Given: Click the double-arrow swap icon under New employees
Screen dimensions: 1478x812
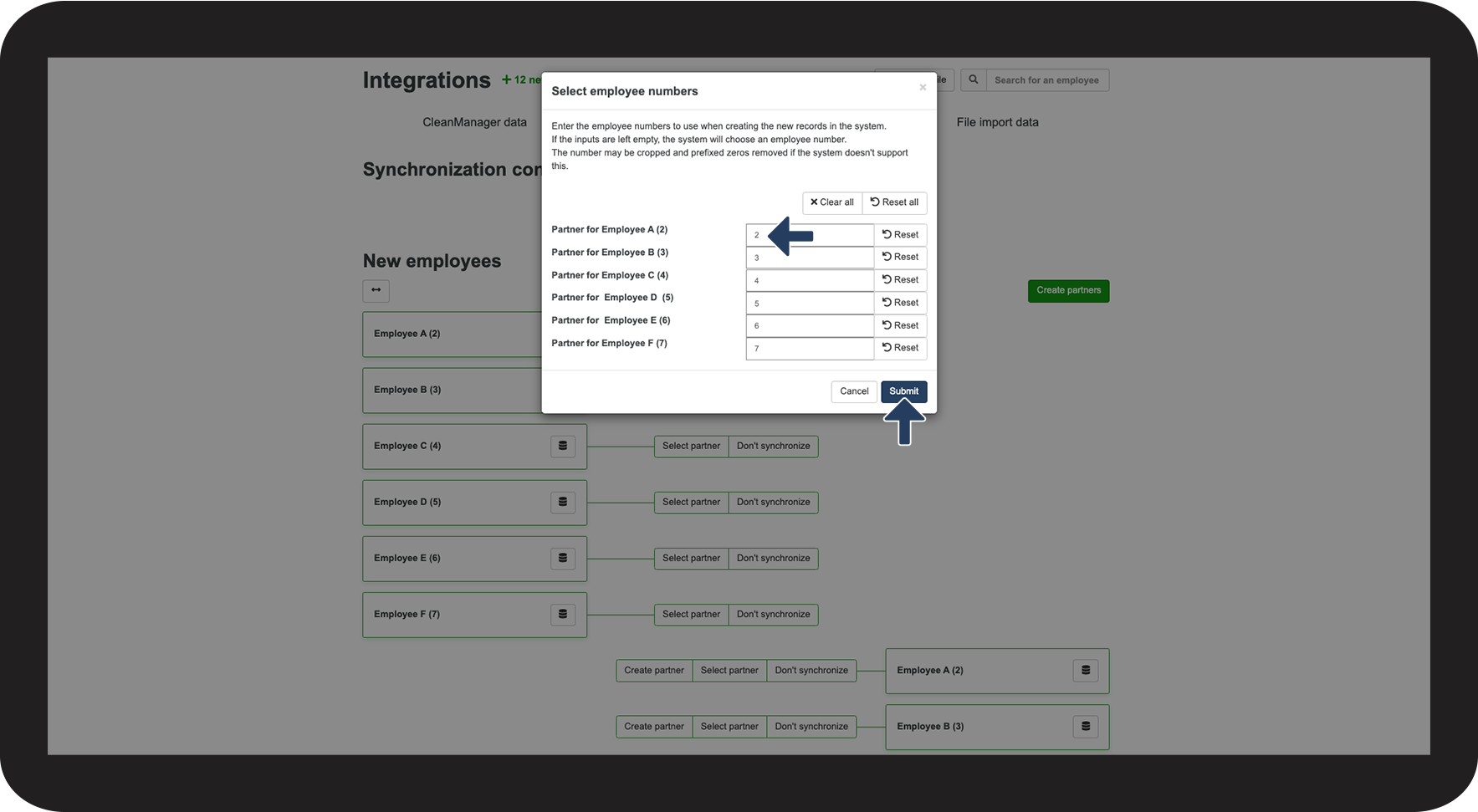Looking at the screenshot, I should (x=376, y=290).
